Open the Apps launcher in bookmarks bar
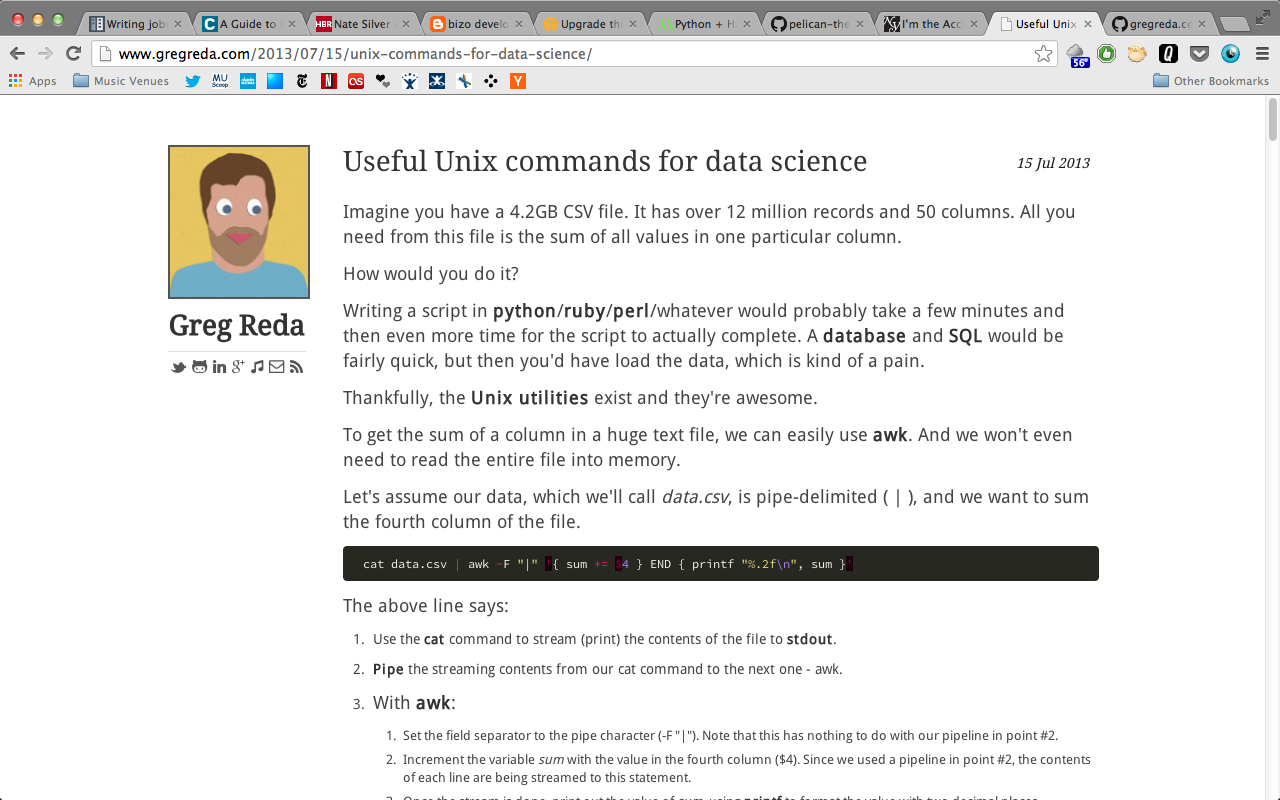This screenshot has height=800, width=1280. click(x=32, y=81)
